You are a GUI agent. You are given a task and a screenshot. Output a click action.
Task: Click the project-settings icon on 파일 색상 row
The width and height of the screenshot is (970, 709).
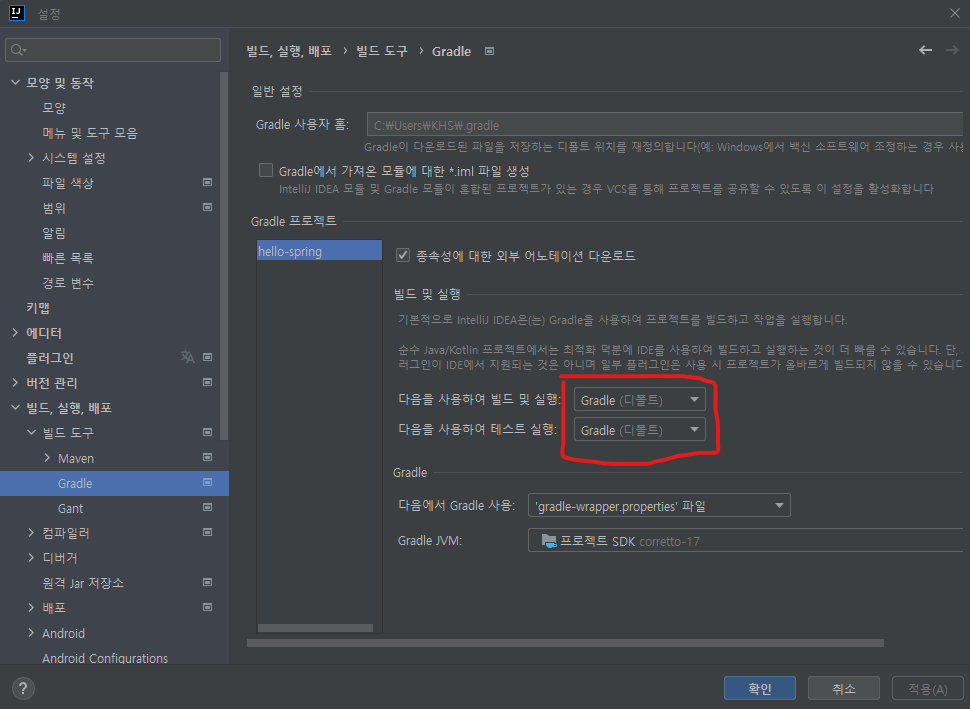pyautogui.click(x=208, y=183)
